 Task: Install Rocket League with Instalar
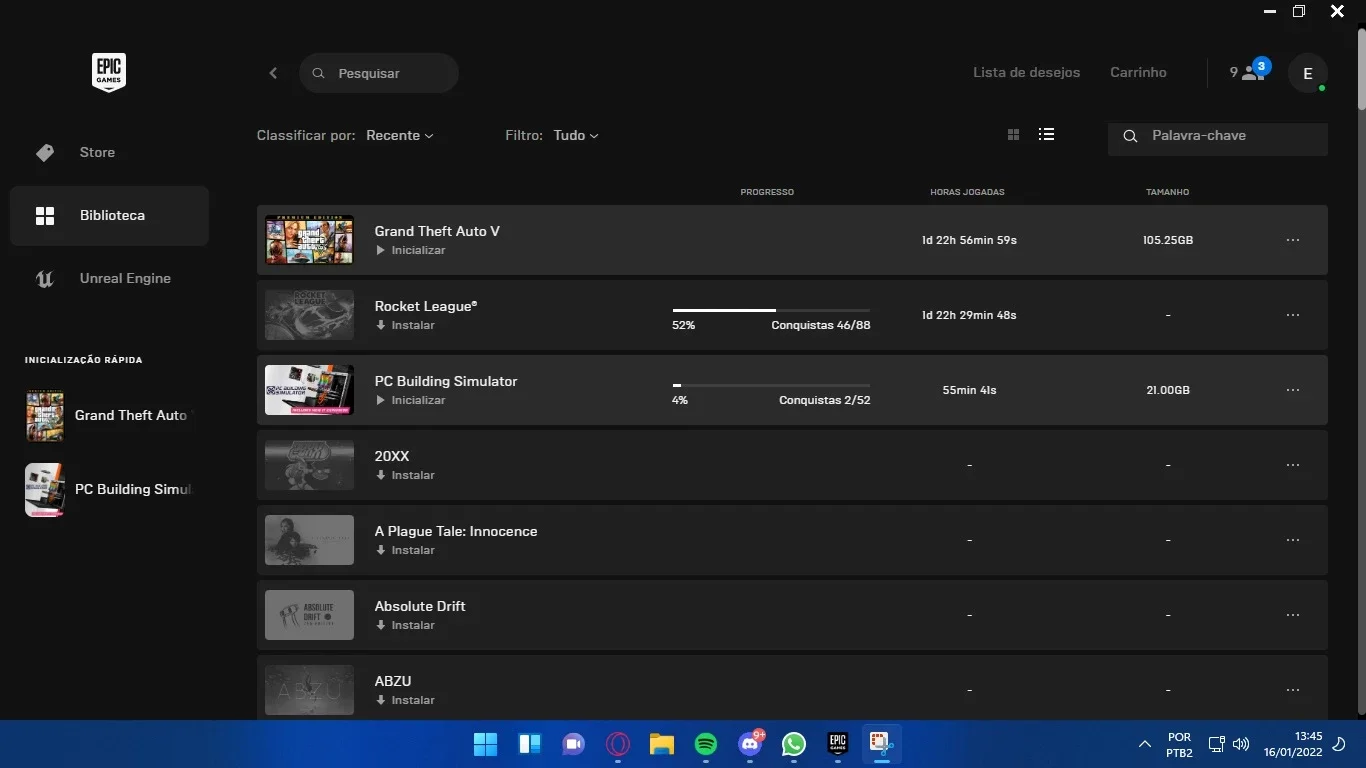coord(405,325)
